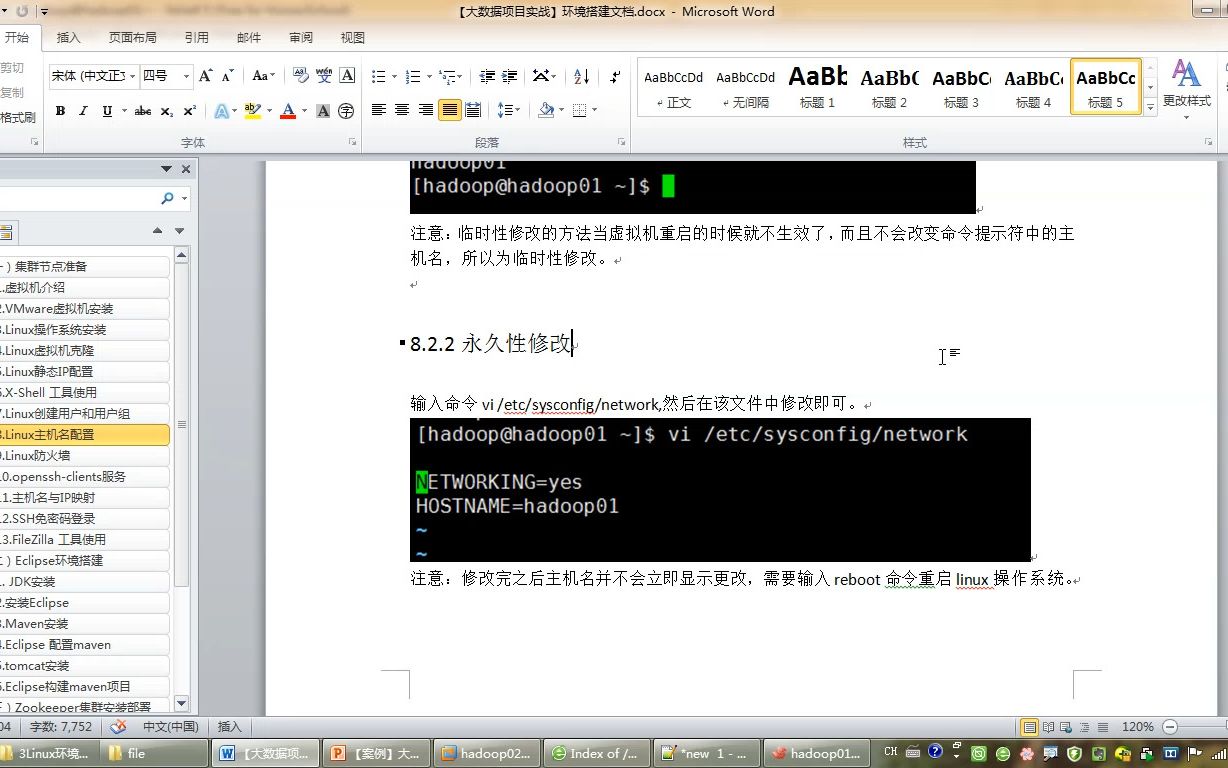Image resolution: width=1228 pixels, height=768 pixels.
Task: Sort text with the A-Z icon
Action: [582, 76]
